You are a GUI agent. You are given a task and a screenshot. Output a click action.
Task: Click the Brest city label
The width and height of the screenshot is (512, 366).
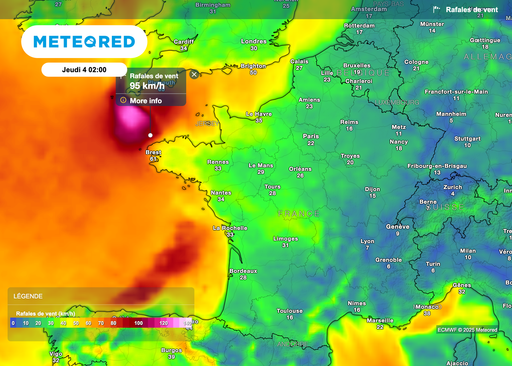click(153, 152)
